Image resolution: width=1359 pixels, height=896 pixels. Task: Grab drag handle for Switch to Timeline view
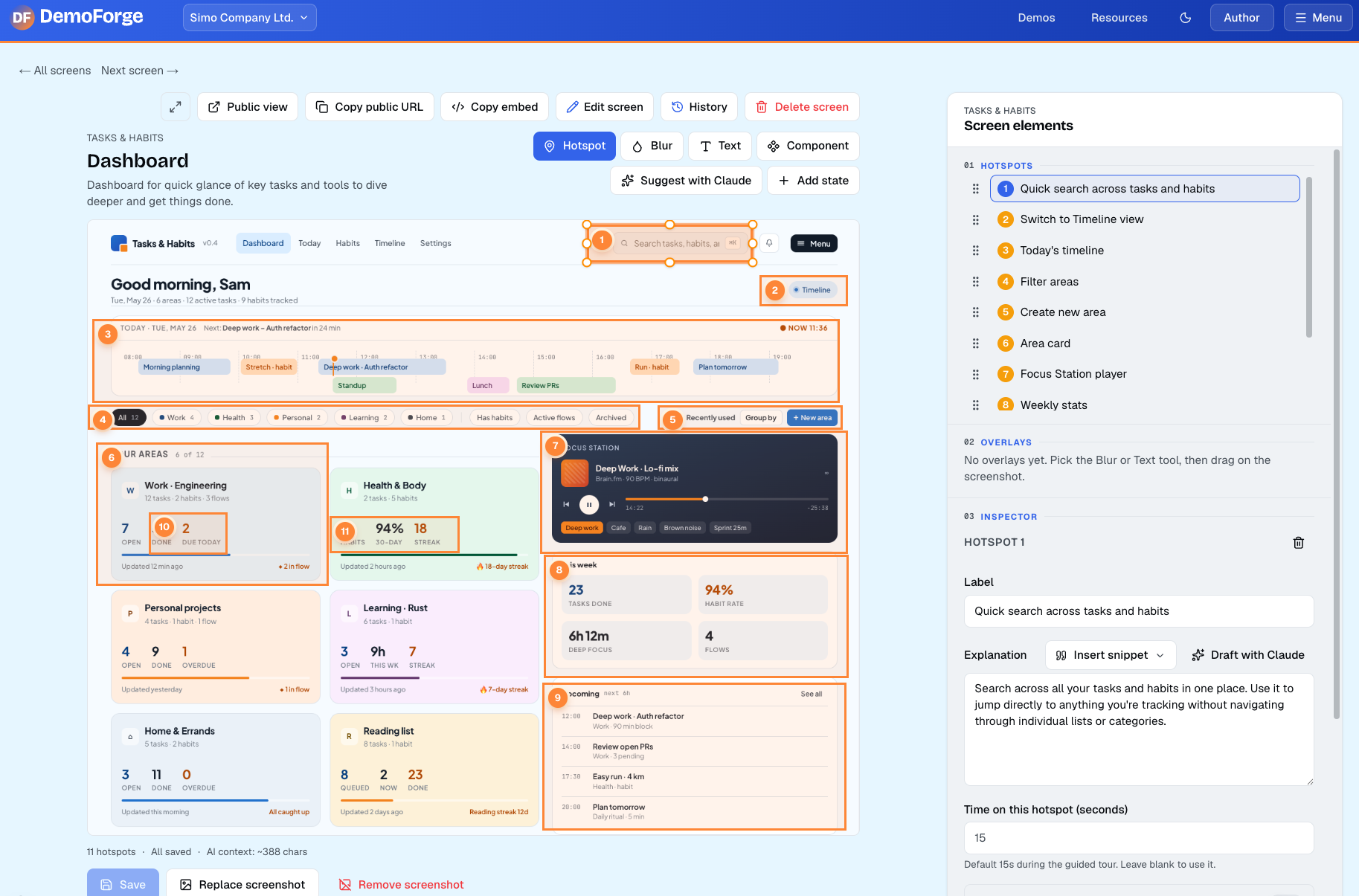[x=976, y=219]
